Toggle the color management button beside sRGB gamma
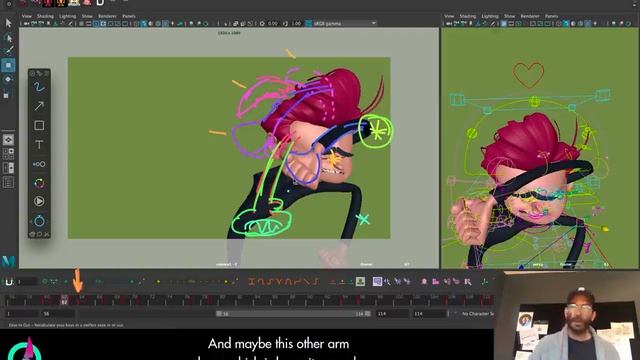 click(x=309, y=24)
